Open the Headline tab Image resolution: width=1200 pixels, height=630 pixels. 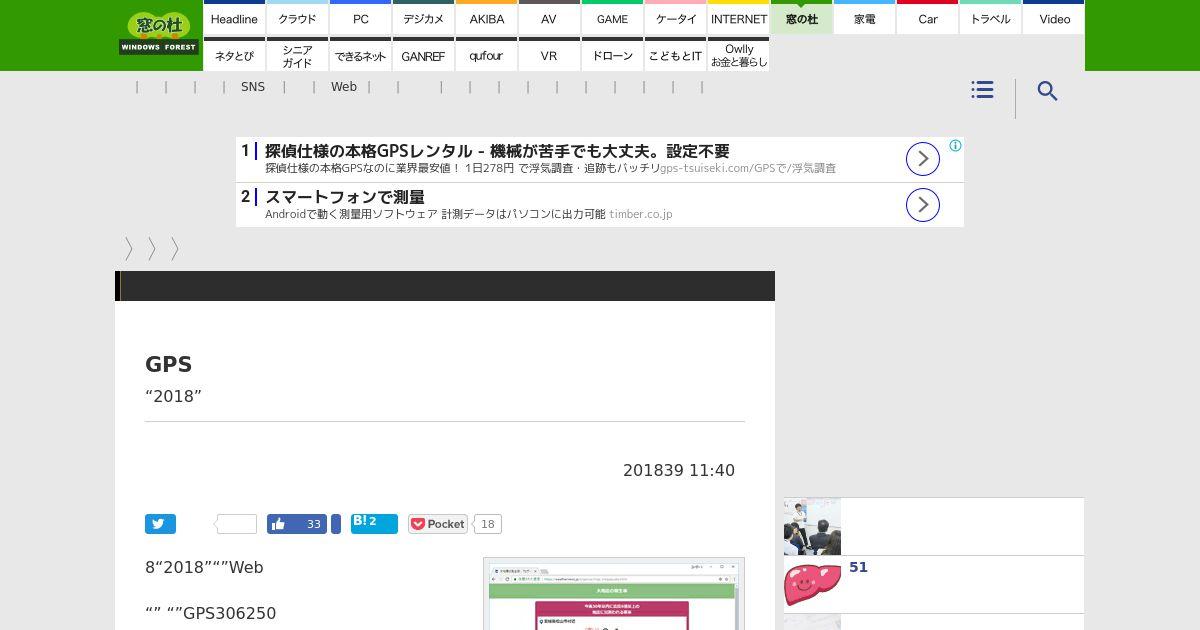click(234, 18)
